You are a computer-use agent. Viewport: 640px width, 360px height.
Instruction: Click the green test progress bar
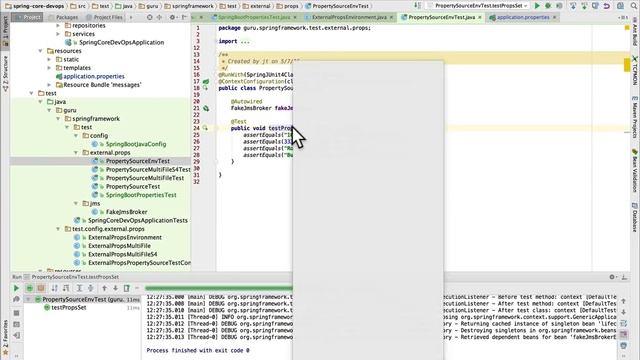tap(219, 288)
